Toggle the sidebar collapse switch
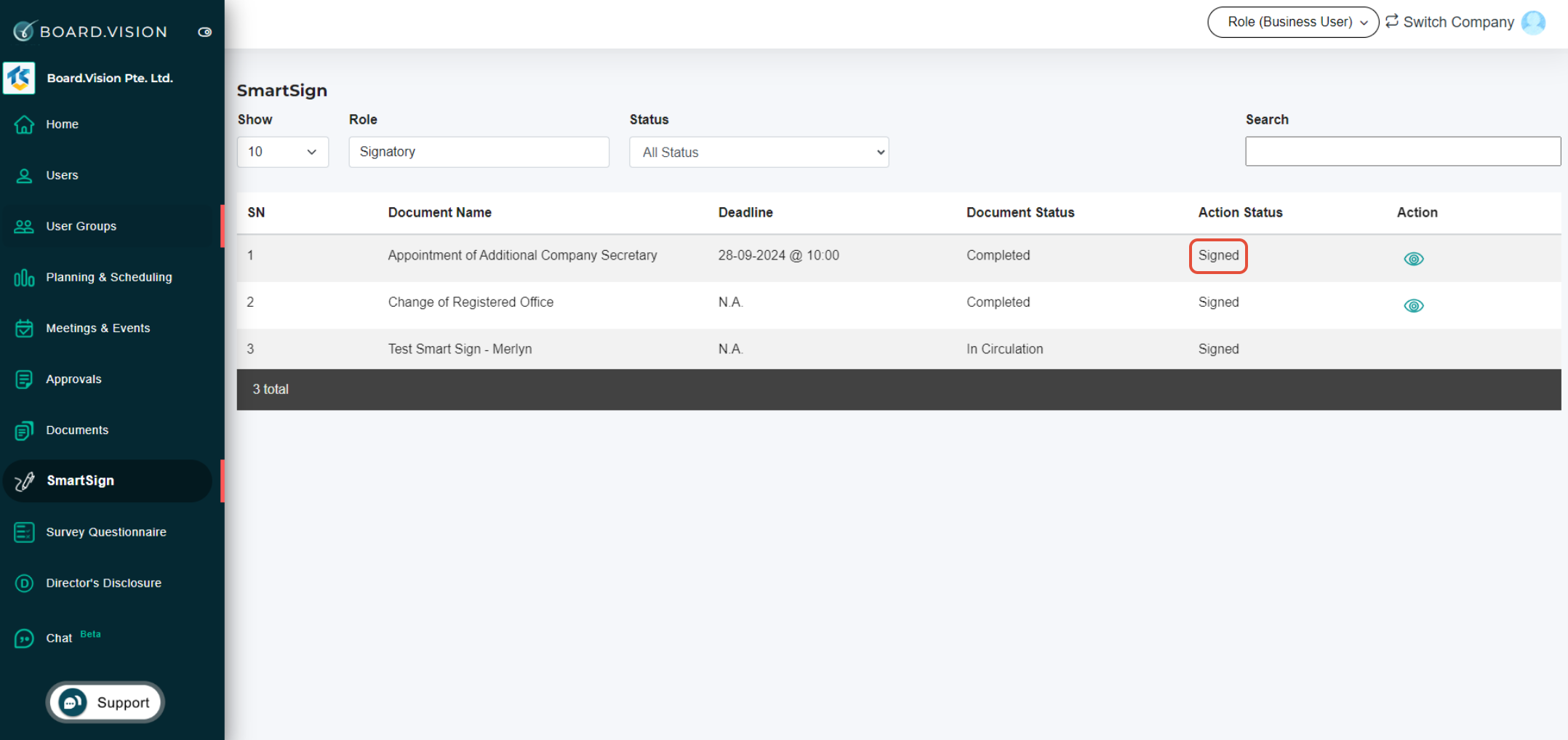Image resolution: width=1568 pixels, height=740 pixels. (205, 32)
